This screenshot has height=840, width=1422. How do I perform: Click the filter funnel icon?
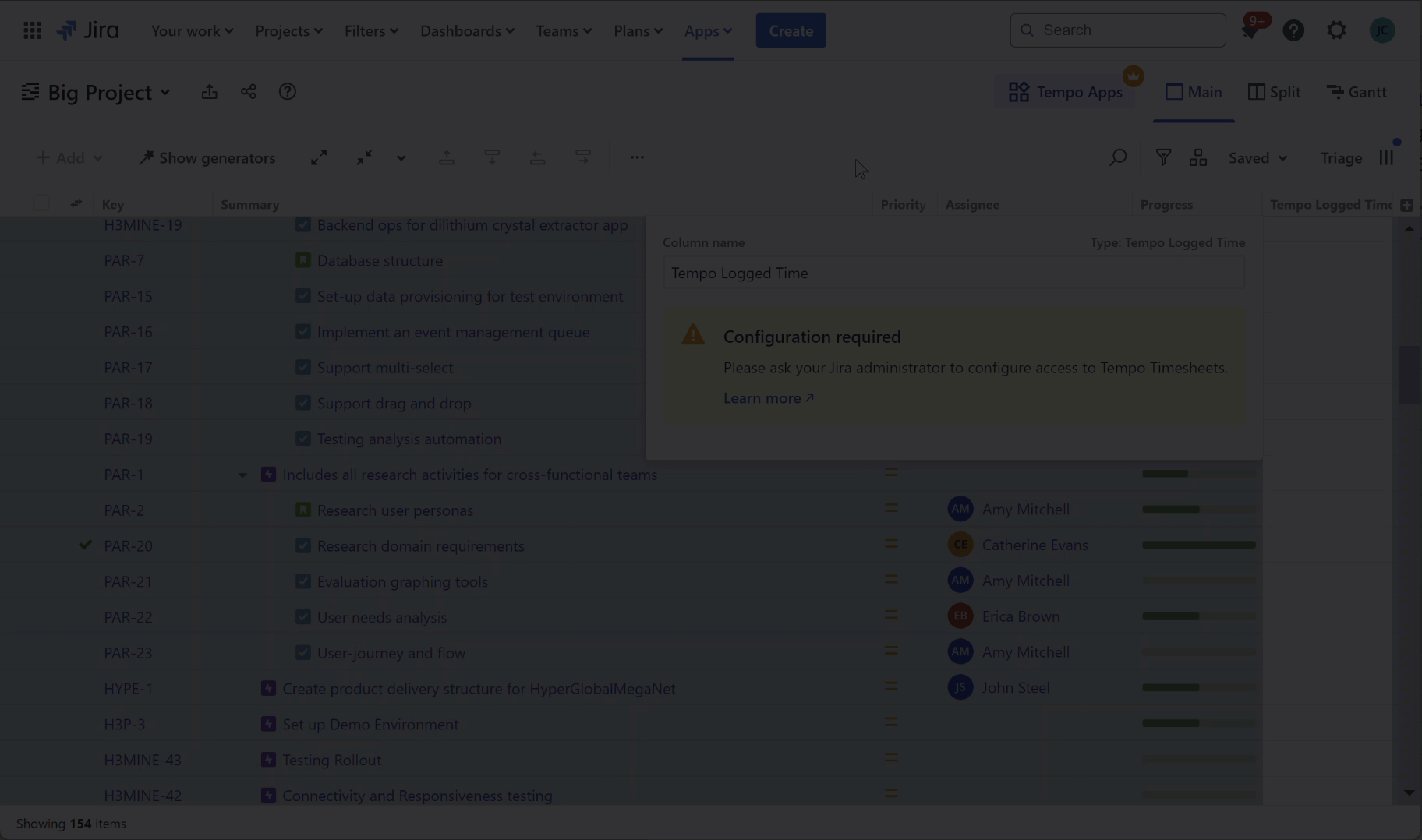tap(1162, 157)
